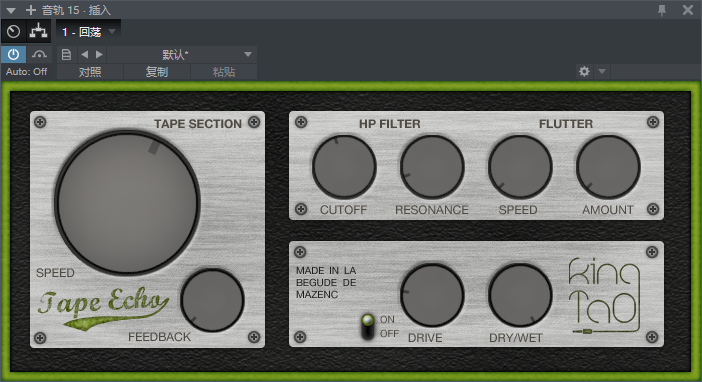Click the FEEDBACK knob
Screen dimensions: 702x382
pyautogui.click(x=212, y=300)
